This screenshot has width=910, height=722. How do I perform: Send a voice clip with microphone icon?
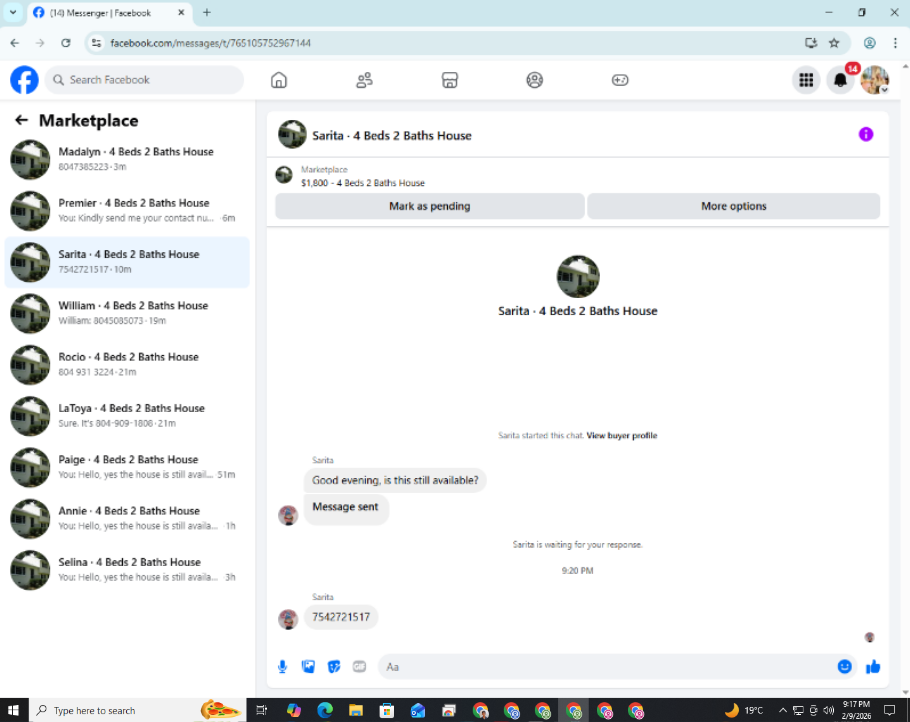tap(282, 667)
